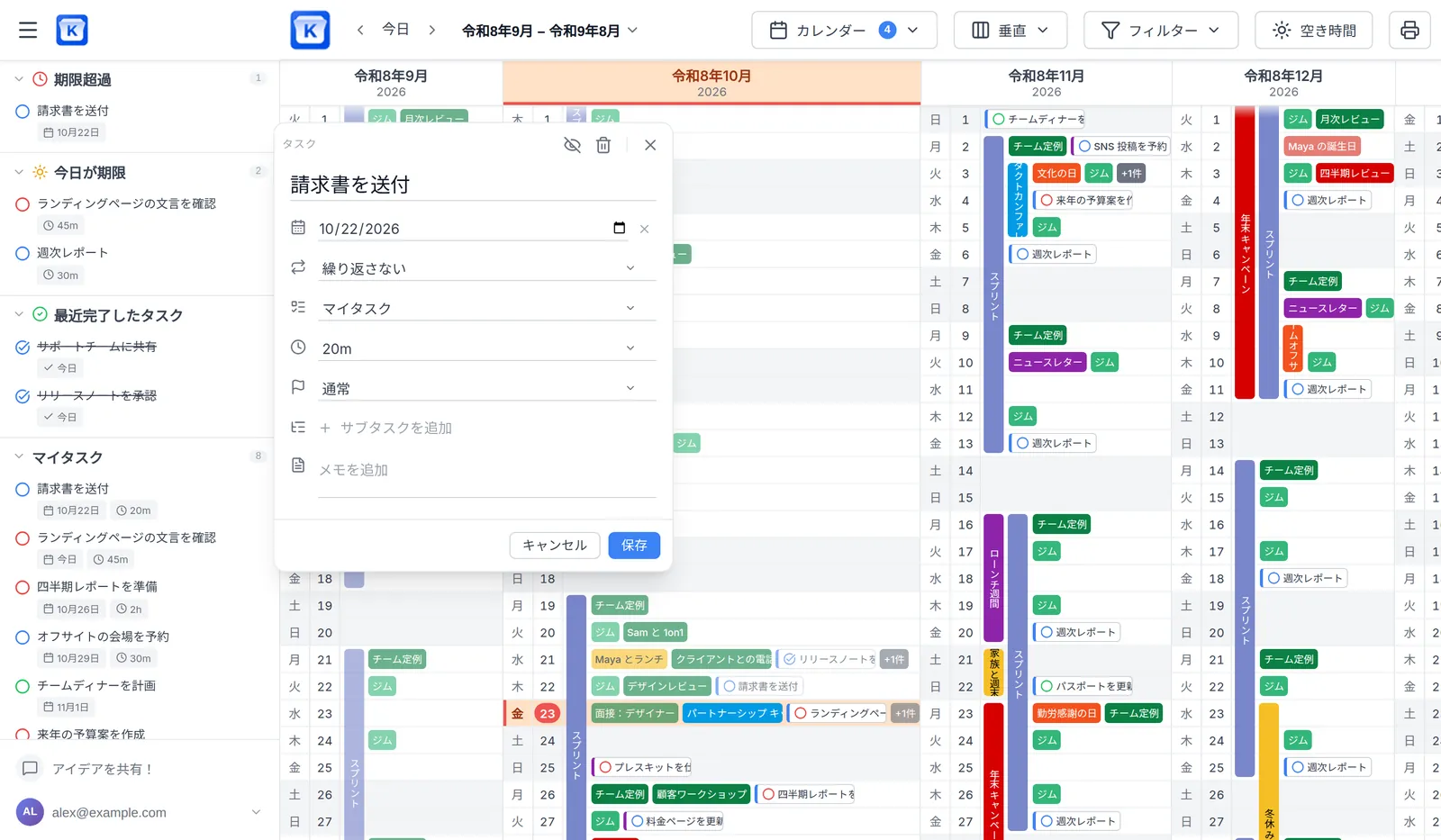This screenshot has width=1441, height=840.
Task: Click the AL user avatar
Action: pyautogui.click(x=30, y=811)
